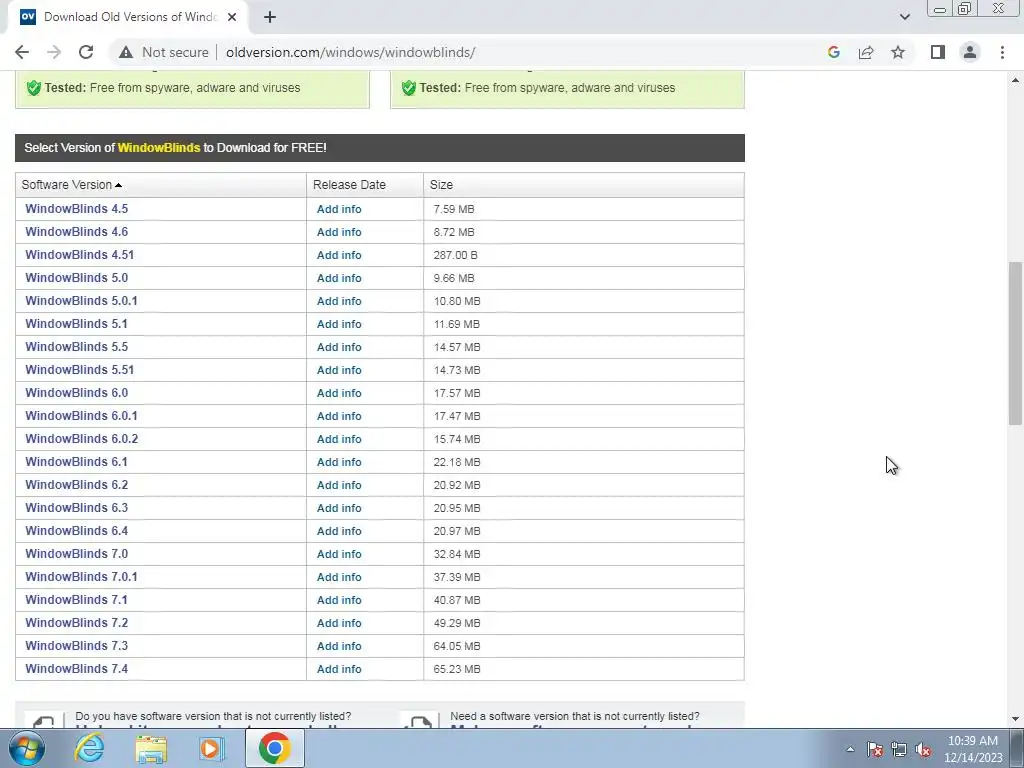Open WindowBlinds 6.0.2 link
1024x768 pixels.
pos(82,439)
